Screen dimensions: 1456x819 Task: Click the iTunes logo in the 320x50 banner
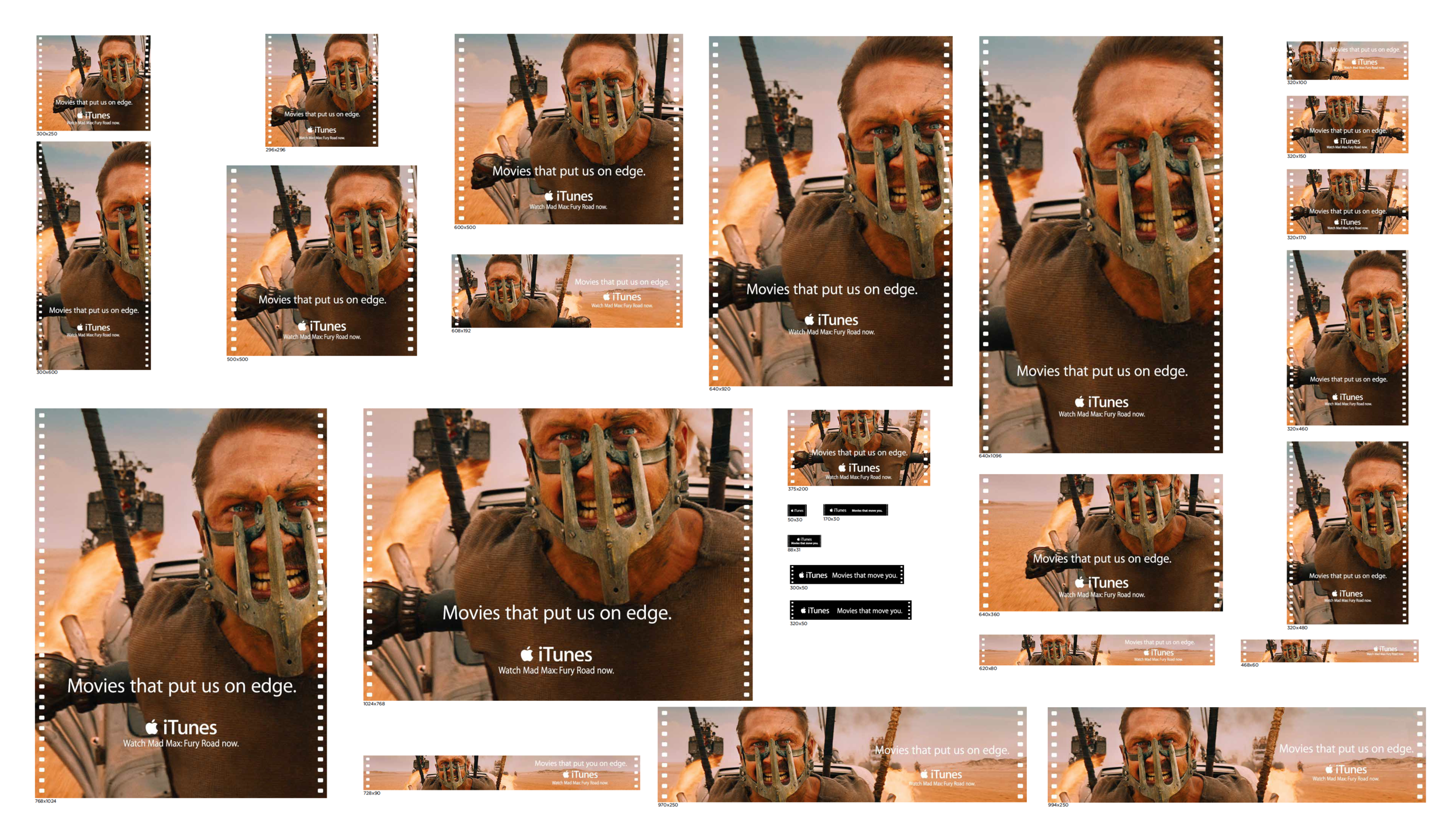814,610
